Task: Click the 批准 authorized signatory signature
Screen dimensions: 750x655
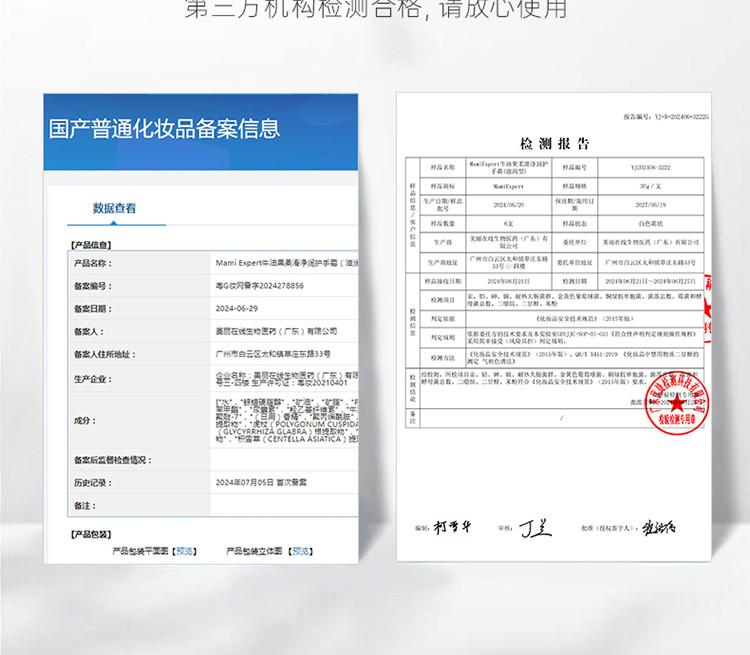Action: [x=659, y=528]
